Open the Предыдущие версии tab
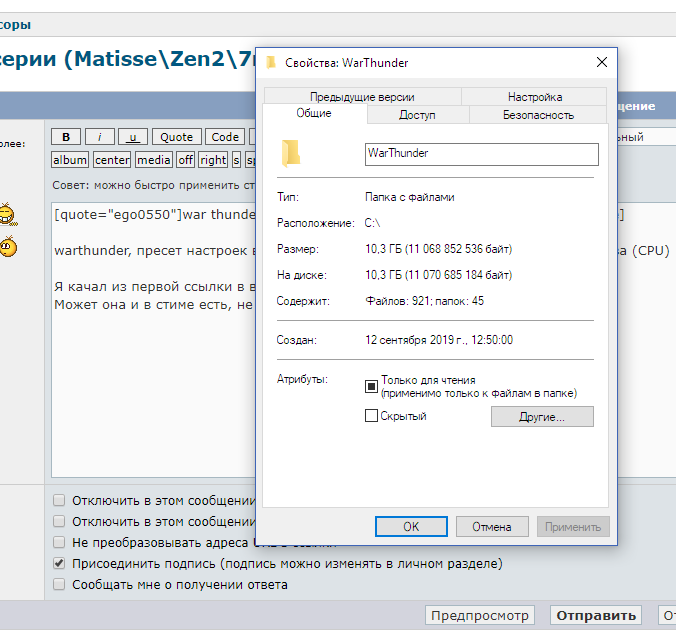This screenshot has height=630, width=676. (x=362, y=97)
